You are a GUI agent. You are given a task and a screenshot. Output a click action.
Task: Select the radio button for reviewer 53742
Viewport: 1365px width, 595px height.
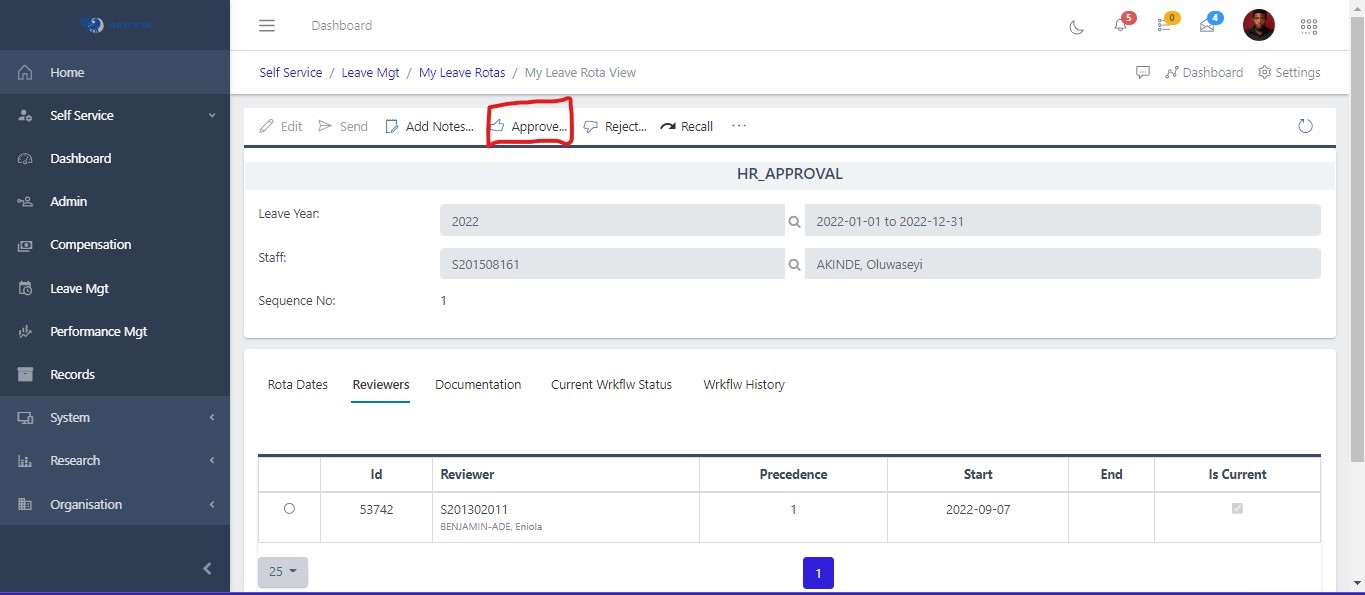(289, 509)
